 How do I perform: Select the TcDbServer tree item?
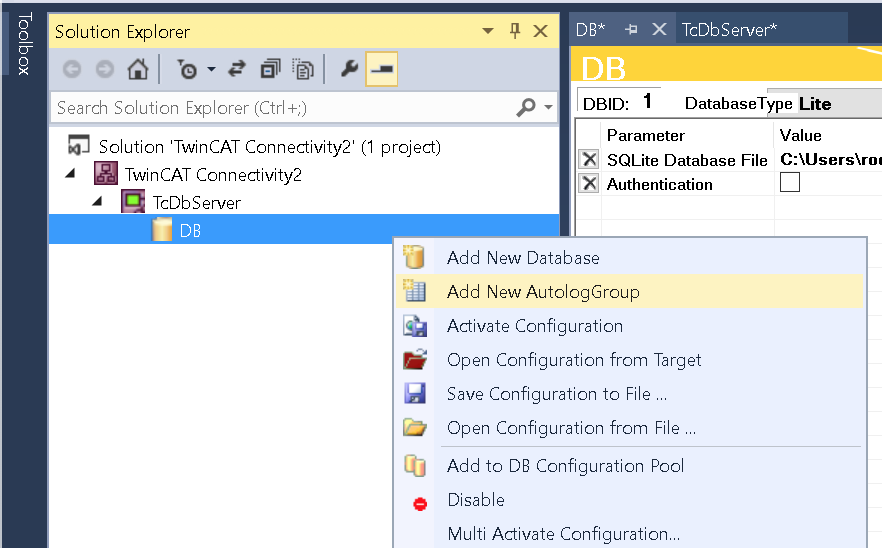coord(196,203)
